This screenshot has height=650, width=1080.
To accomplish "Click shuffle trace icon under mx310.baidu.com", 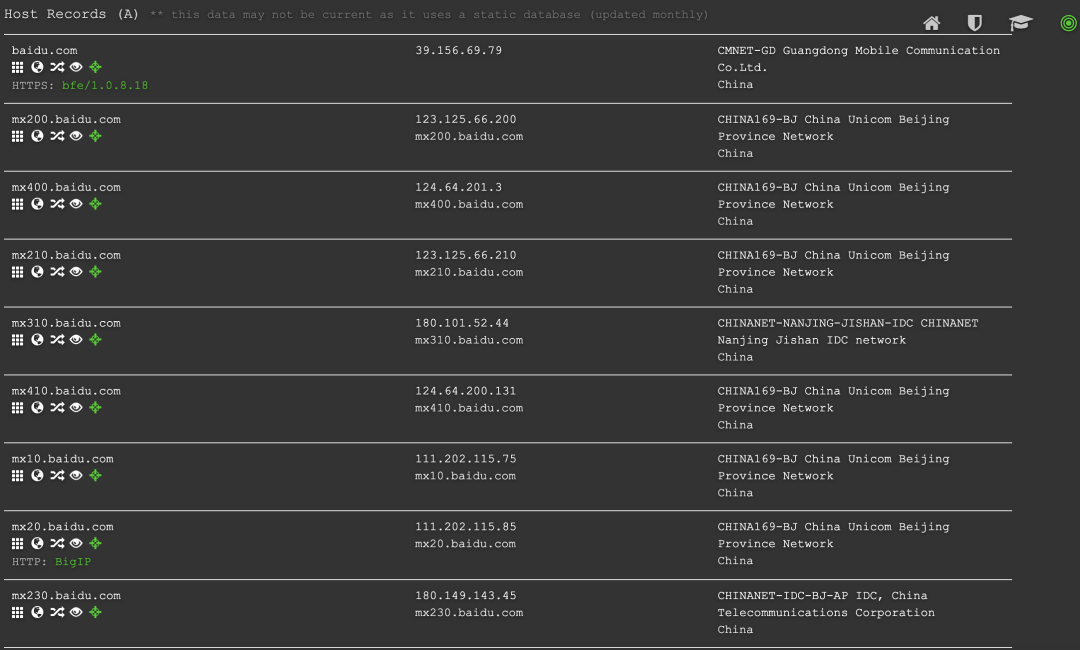I will point(56,339).
